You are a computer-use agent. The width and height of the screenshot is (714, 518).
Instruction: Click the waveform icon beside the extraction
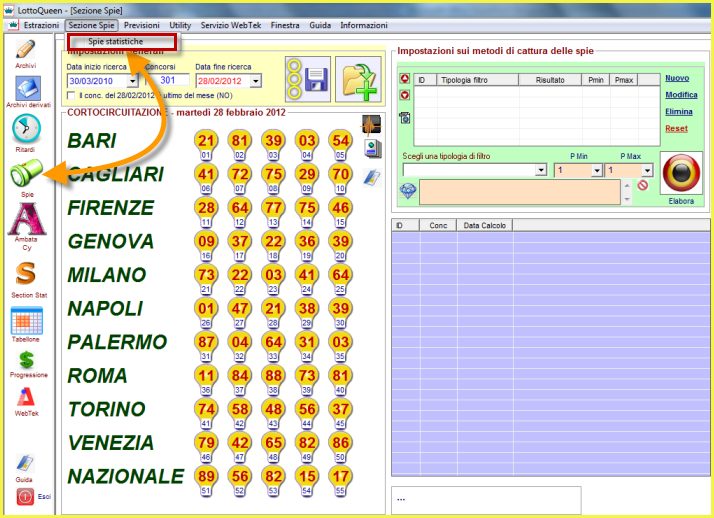[372, 125]
